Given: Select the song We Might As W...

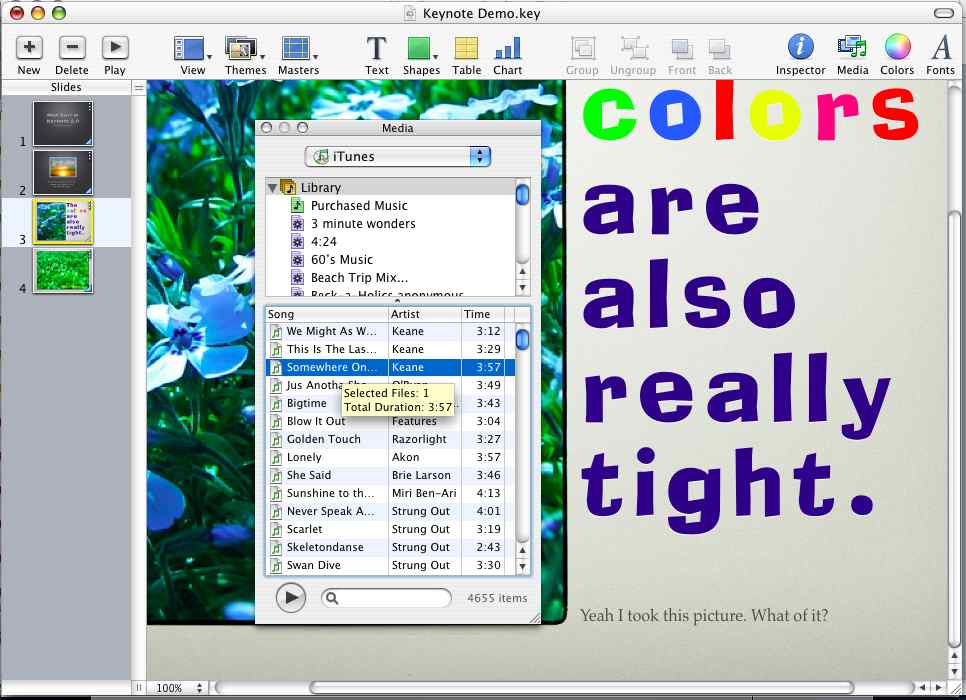Looking at the screenshot, I should tap(391, 331).
